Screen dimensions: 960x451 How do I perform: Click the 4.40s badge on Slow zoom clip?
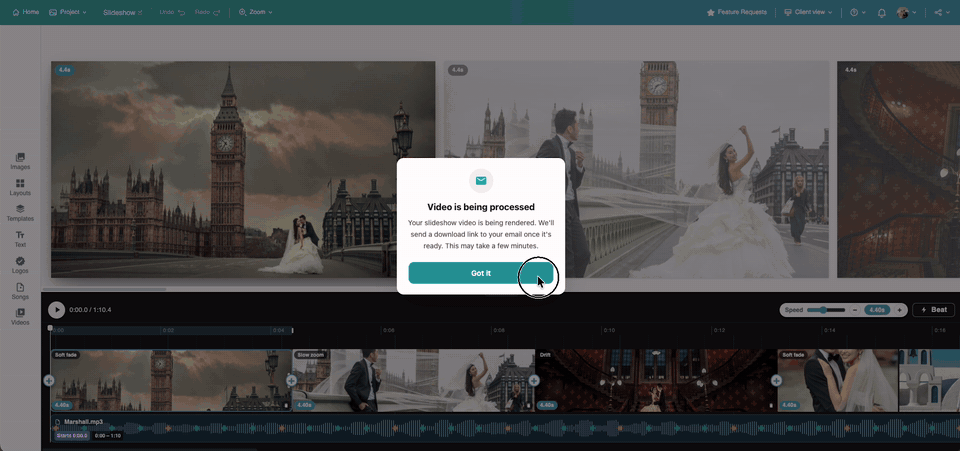tap(304, 405)
